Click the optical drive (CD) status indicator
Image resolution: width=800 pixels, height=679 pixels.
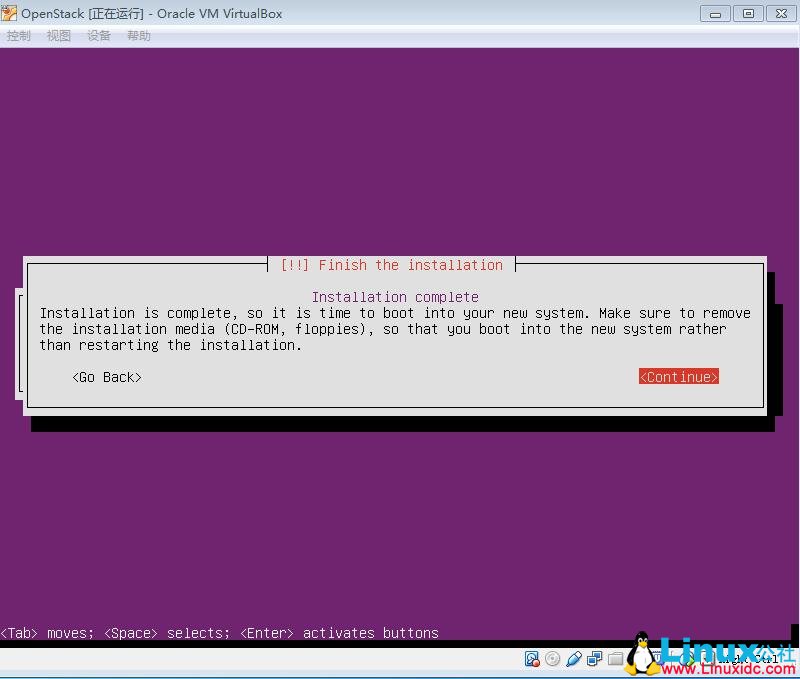[553, 658]
